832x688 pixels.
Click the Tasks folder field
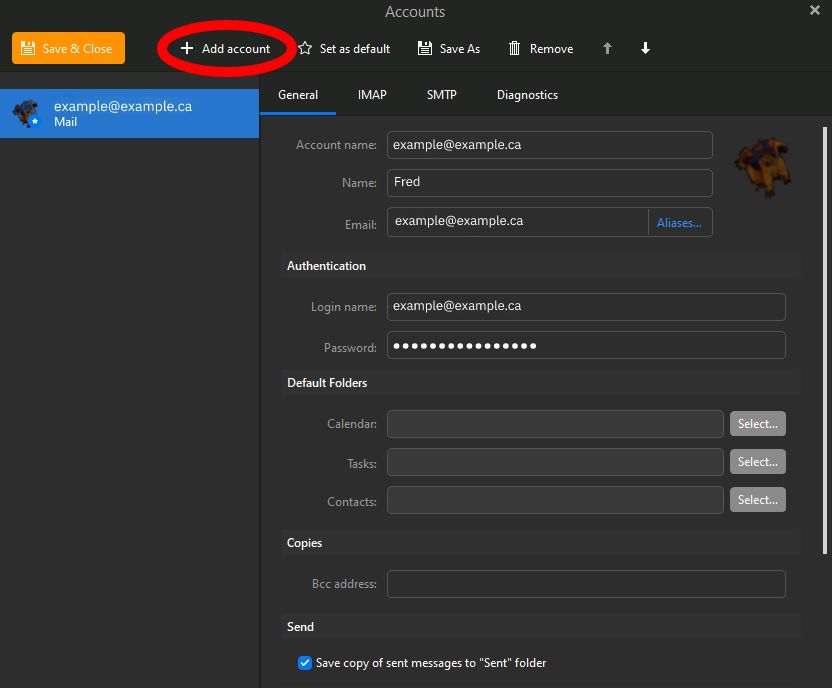point(555,462)
